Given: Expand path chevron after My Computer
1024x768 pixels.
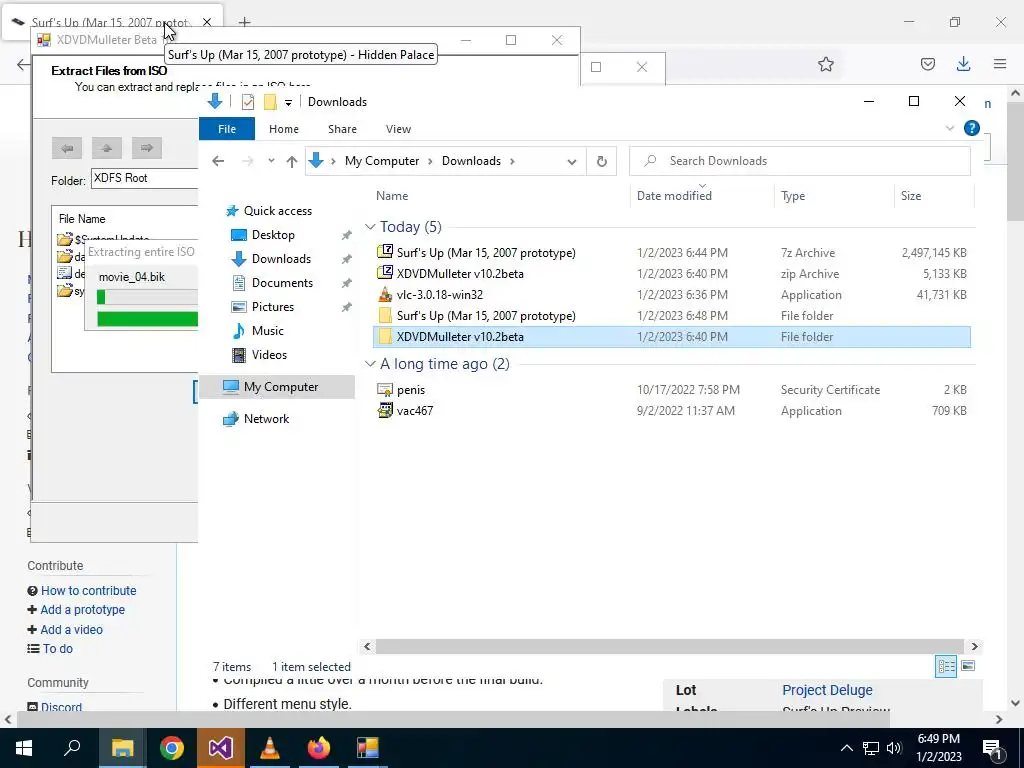Looking at the screenshot, I should (430, 161).
